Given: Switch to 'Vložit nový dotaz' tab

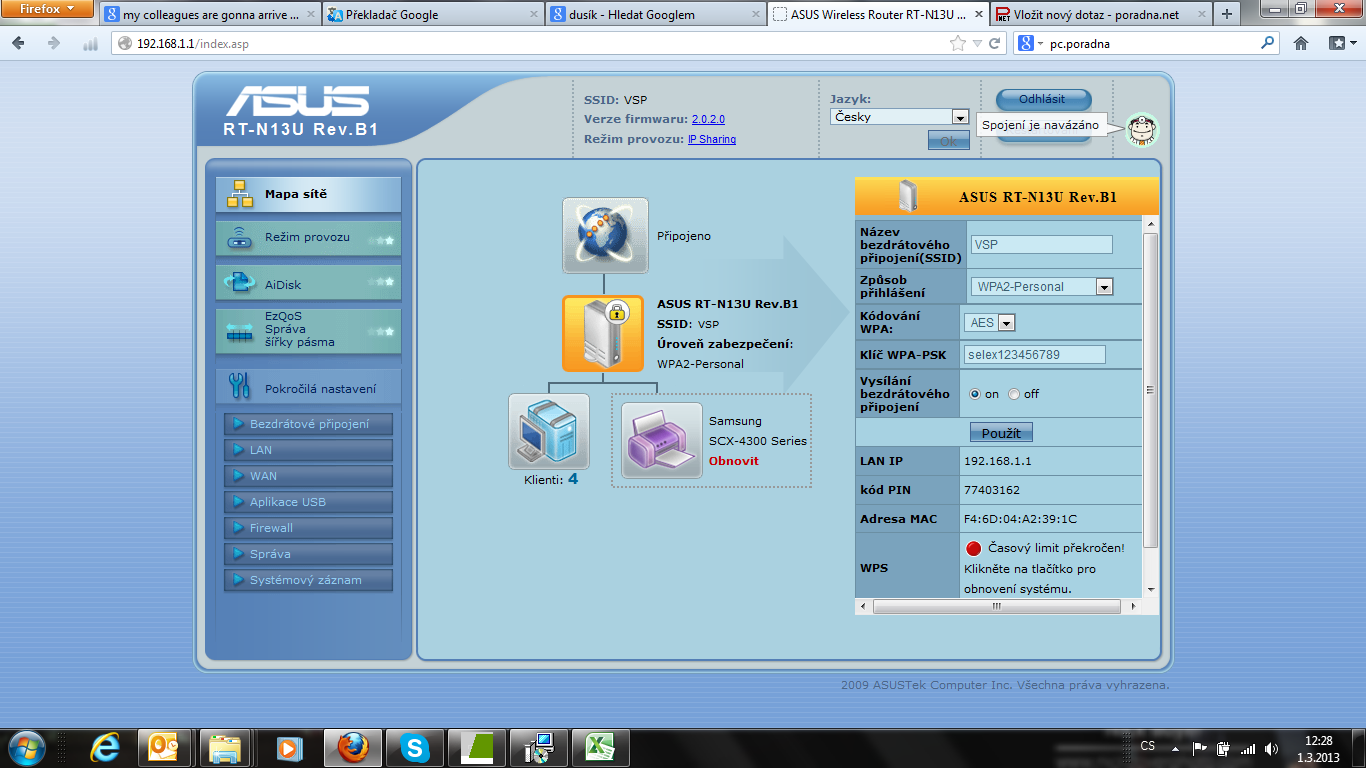Looking at the screenshot, I should 1100,15.
